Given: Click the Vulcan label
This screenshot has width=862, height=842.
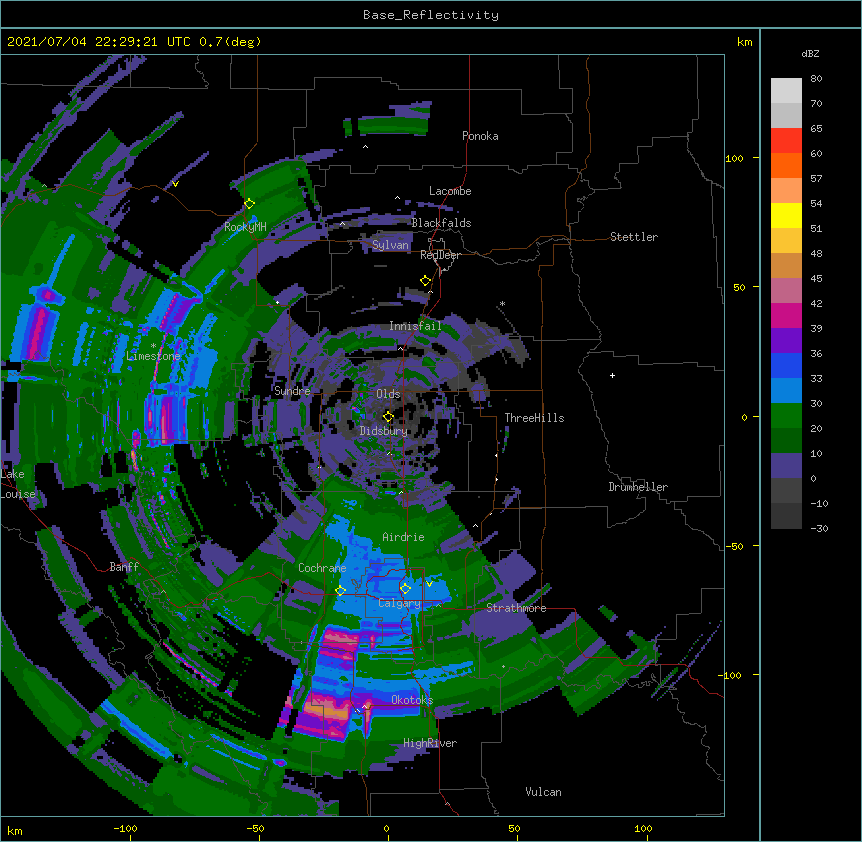Looking at the screenshot, I should (x=543, y=792).
